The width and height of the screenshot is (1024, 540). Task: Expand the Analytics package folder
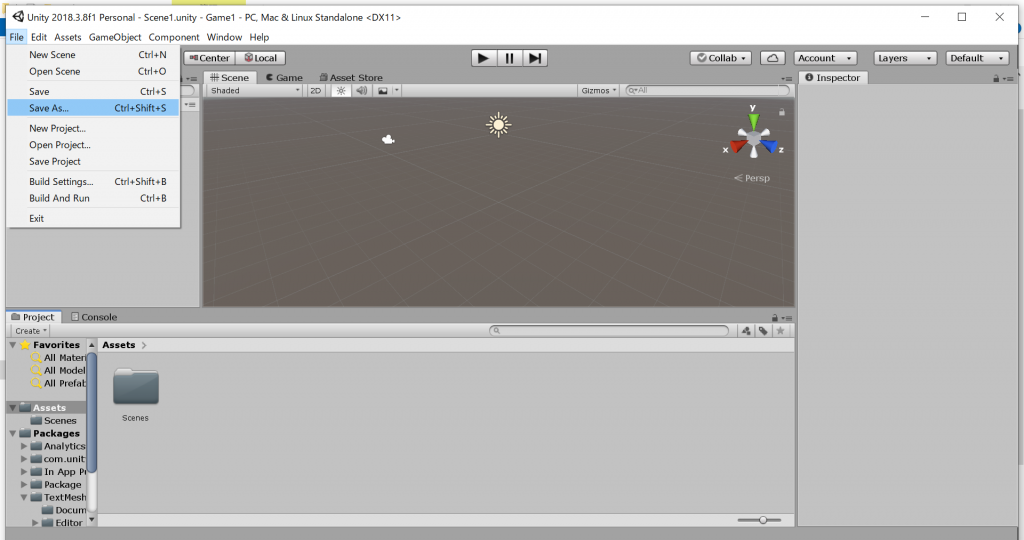[x=24, y=446]
